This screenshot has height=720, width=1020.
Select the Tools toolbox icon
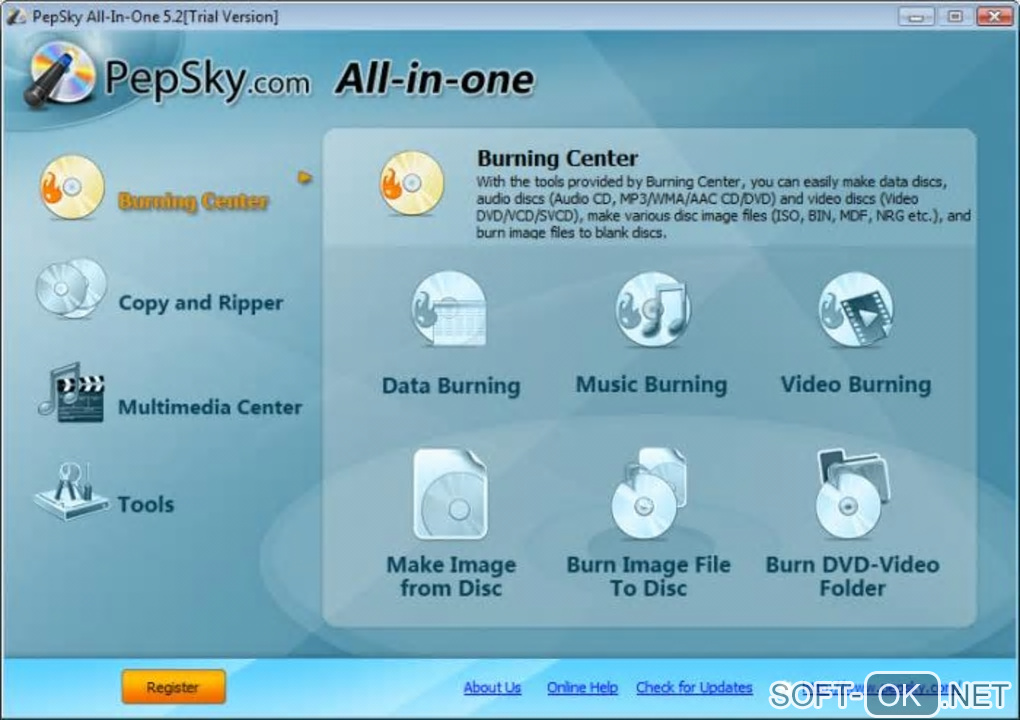(x=70, y=491)
